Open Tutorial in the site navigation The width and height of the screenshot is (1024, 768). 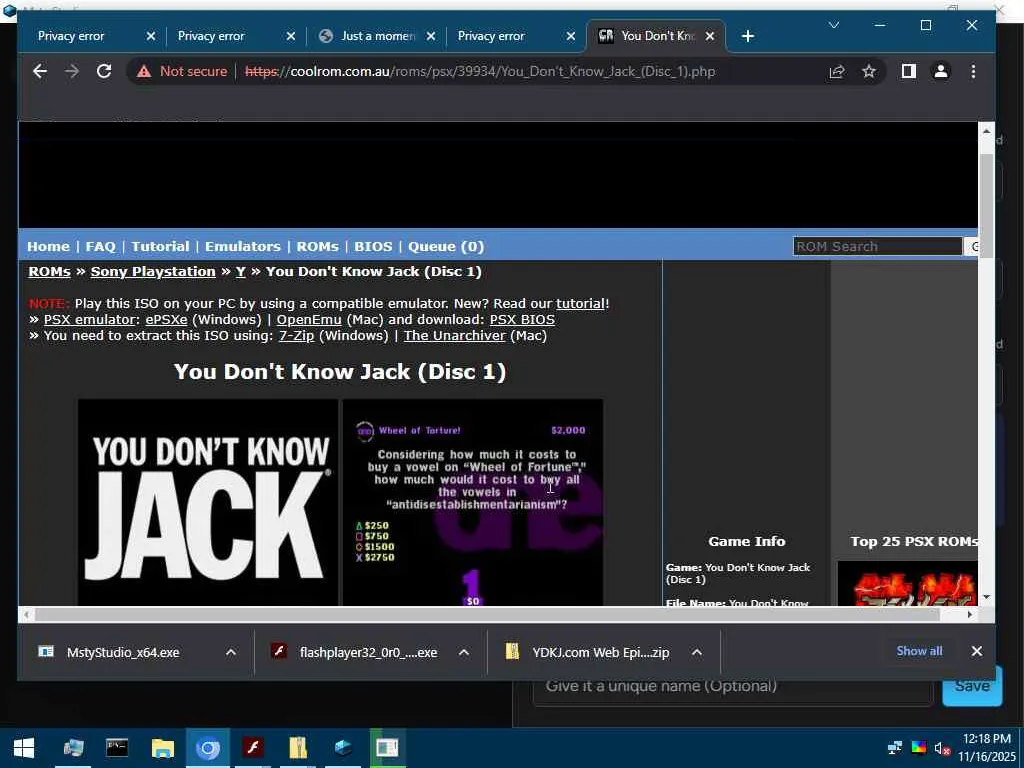click(160, 246)
